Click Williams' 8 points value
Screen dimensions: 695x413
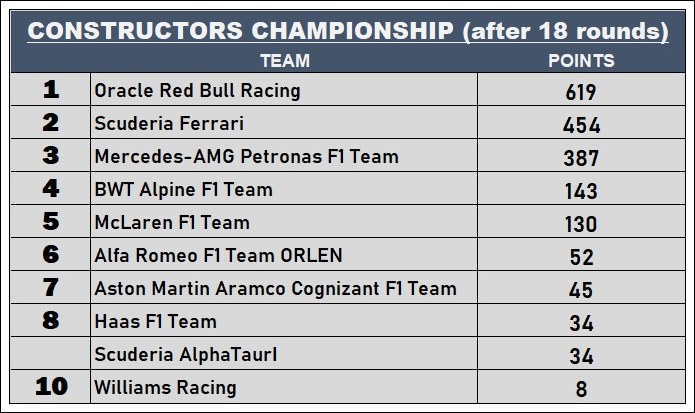point(581,389)
